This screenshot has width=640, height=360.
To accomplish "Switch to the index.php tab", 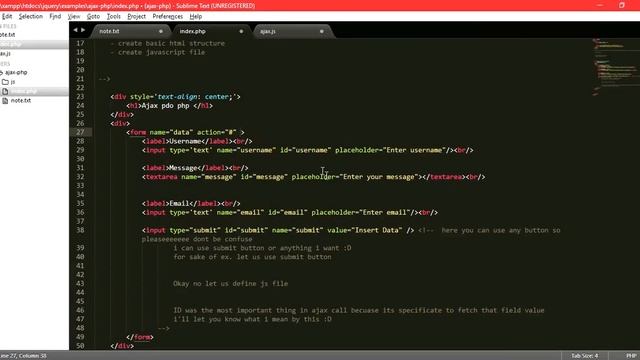I will point(210,31).
